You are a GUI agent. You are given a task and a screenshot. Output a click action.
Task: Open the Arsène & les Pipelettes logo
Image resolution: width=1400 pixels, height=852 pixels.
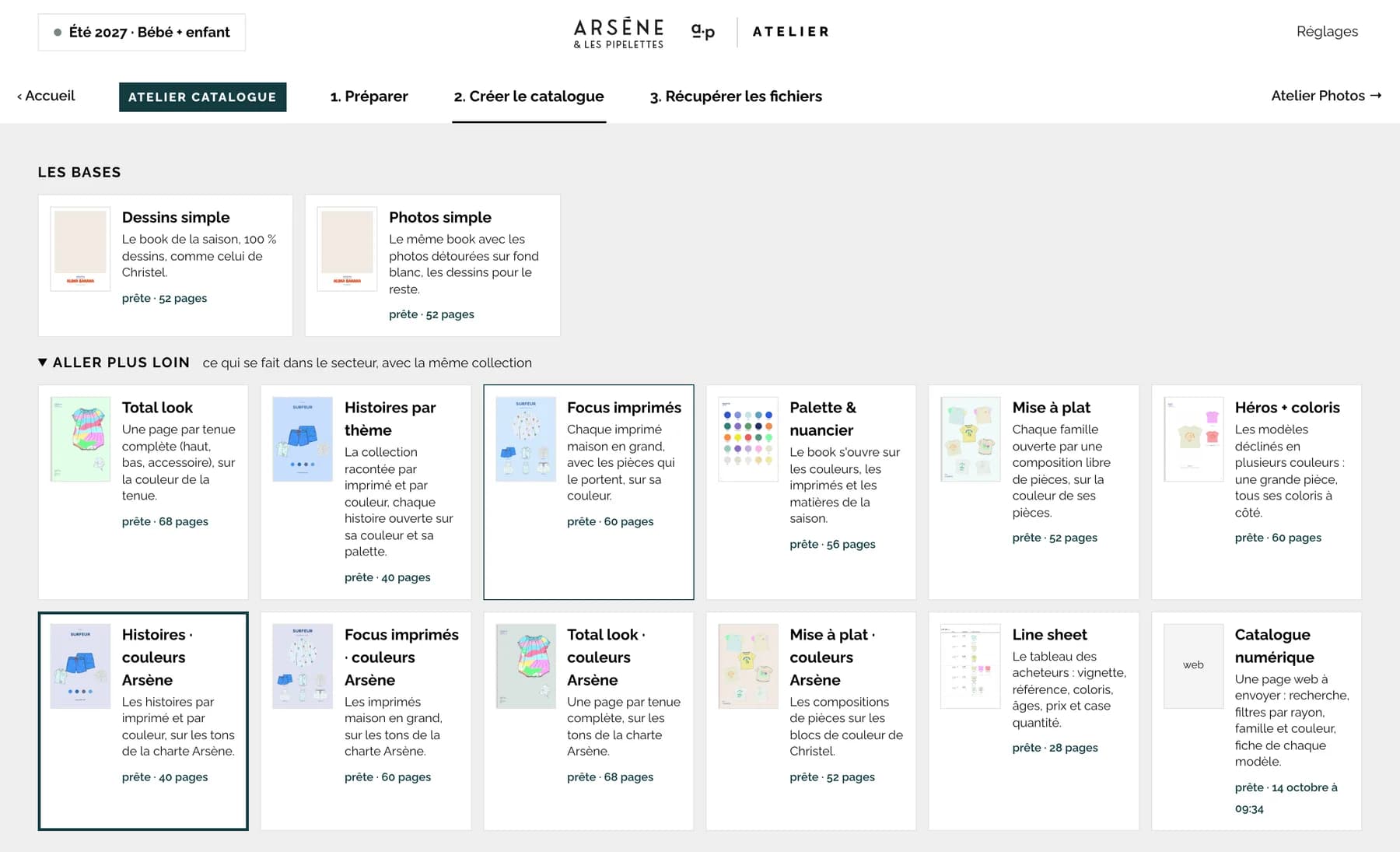point(618,33)
